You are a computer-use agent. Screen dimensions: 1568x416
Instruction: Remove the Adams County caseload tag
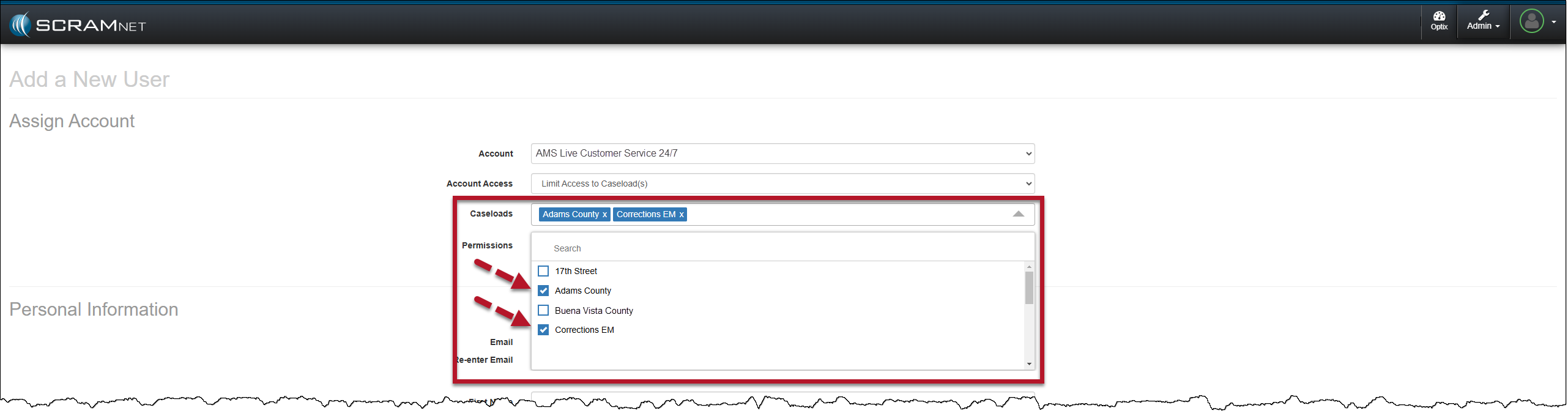[604, 215]
